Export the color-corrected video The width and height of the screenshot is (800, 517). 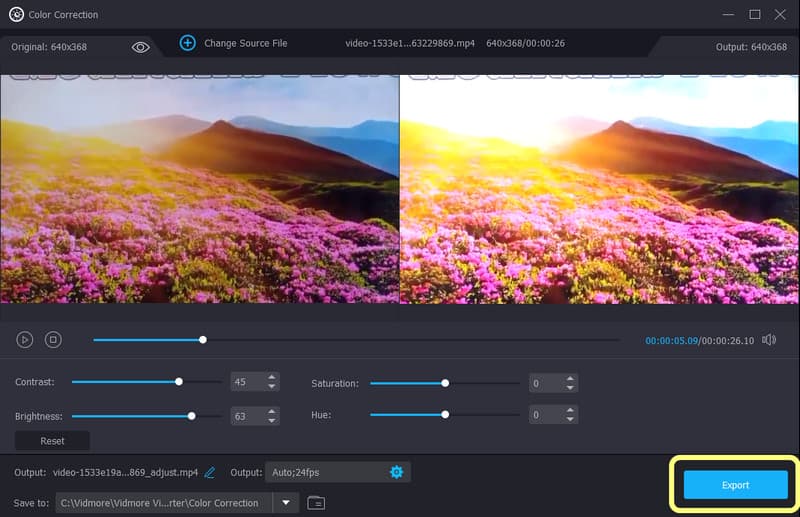coord(735,485)
